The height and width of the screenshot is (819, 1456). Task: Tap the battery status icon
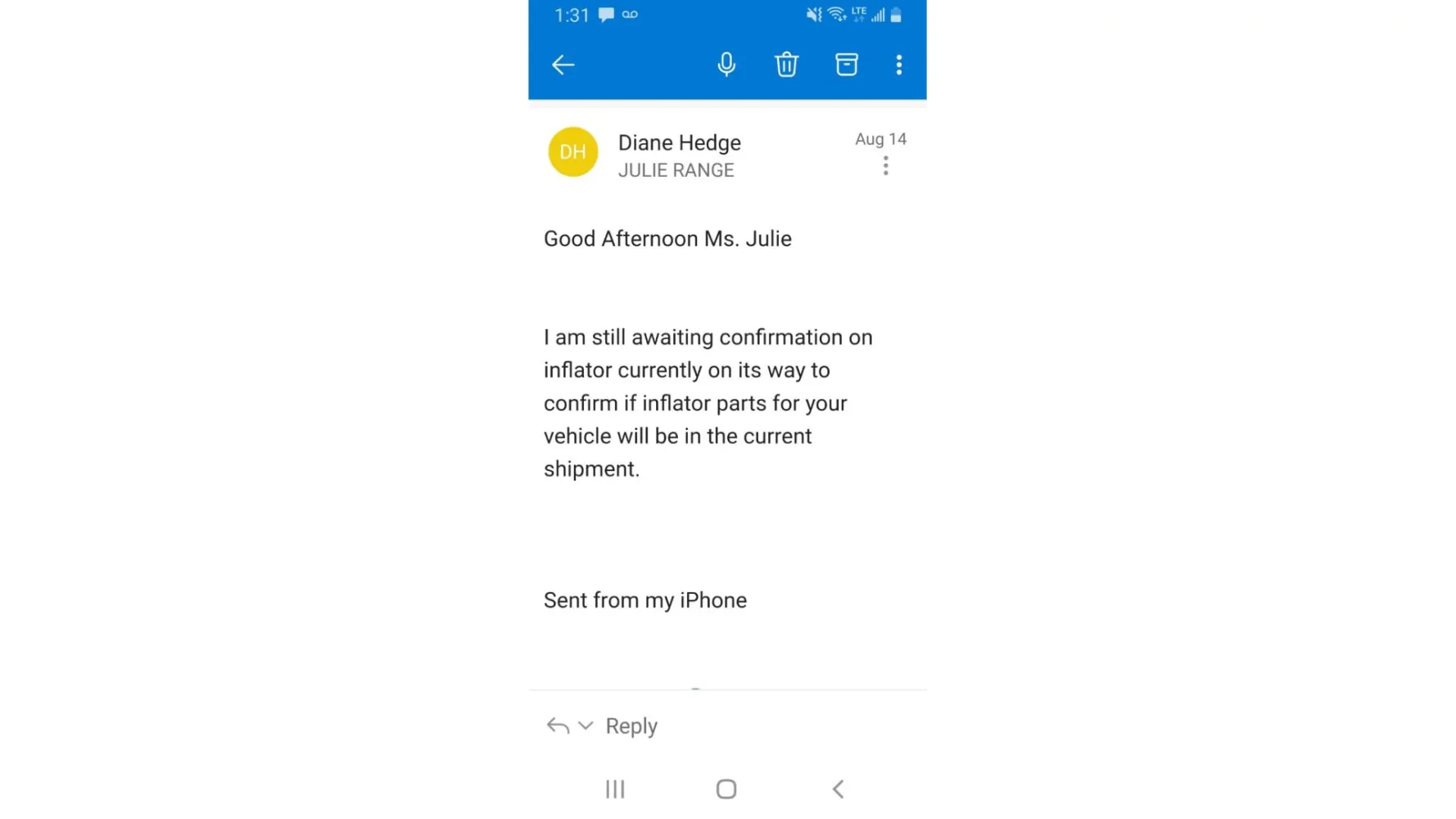pos(896,15)
